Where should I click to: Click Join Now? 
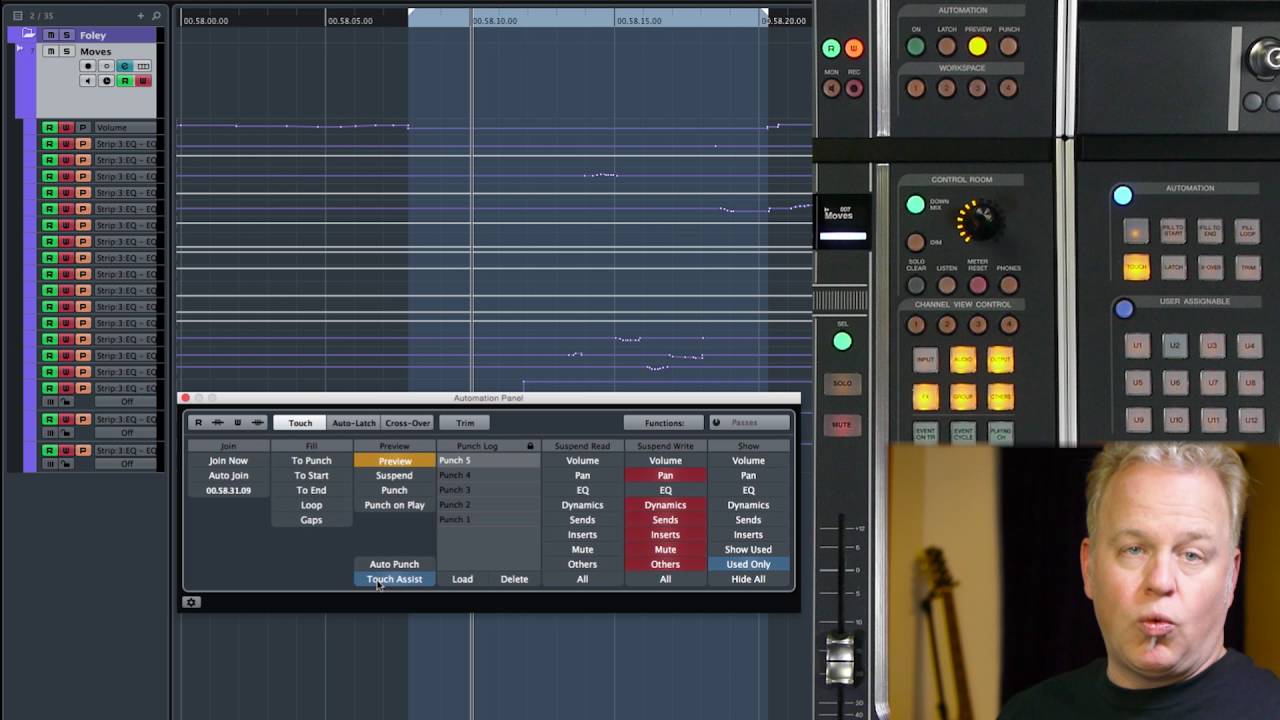click(x=228, y=461)
